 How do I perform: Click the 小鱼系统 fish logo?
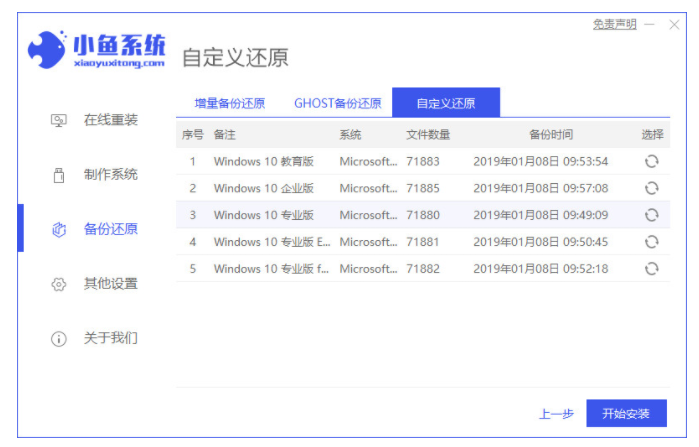click(x=47, y=48)
